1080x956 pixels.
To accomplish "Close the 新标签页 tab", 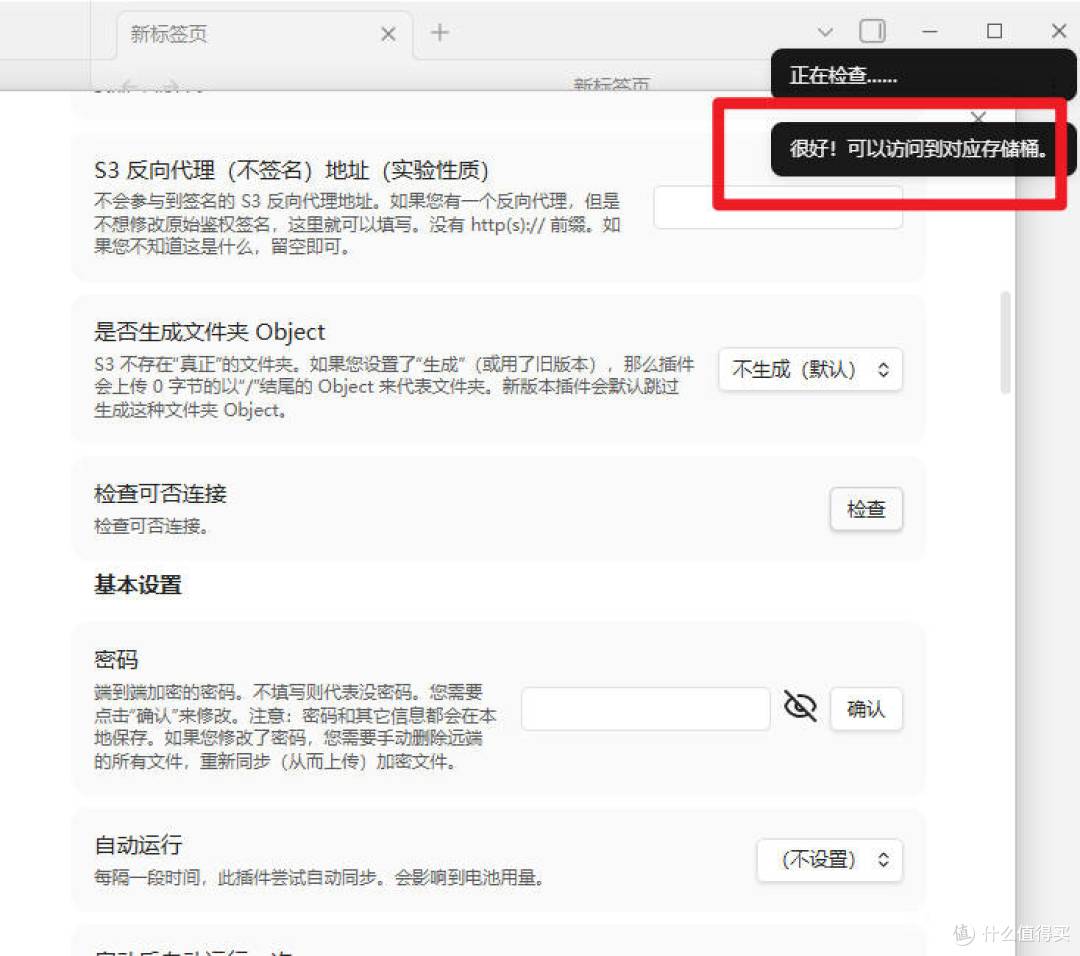I will coord(388,34).
